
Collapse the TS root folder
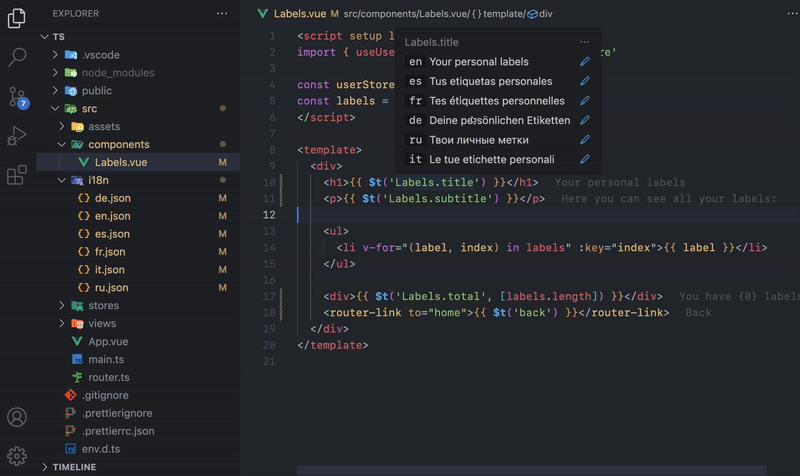(44, 37)
